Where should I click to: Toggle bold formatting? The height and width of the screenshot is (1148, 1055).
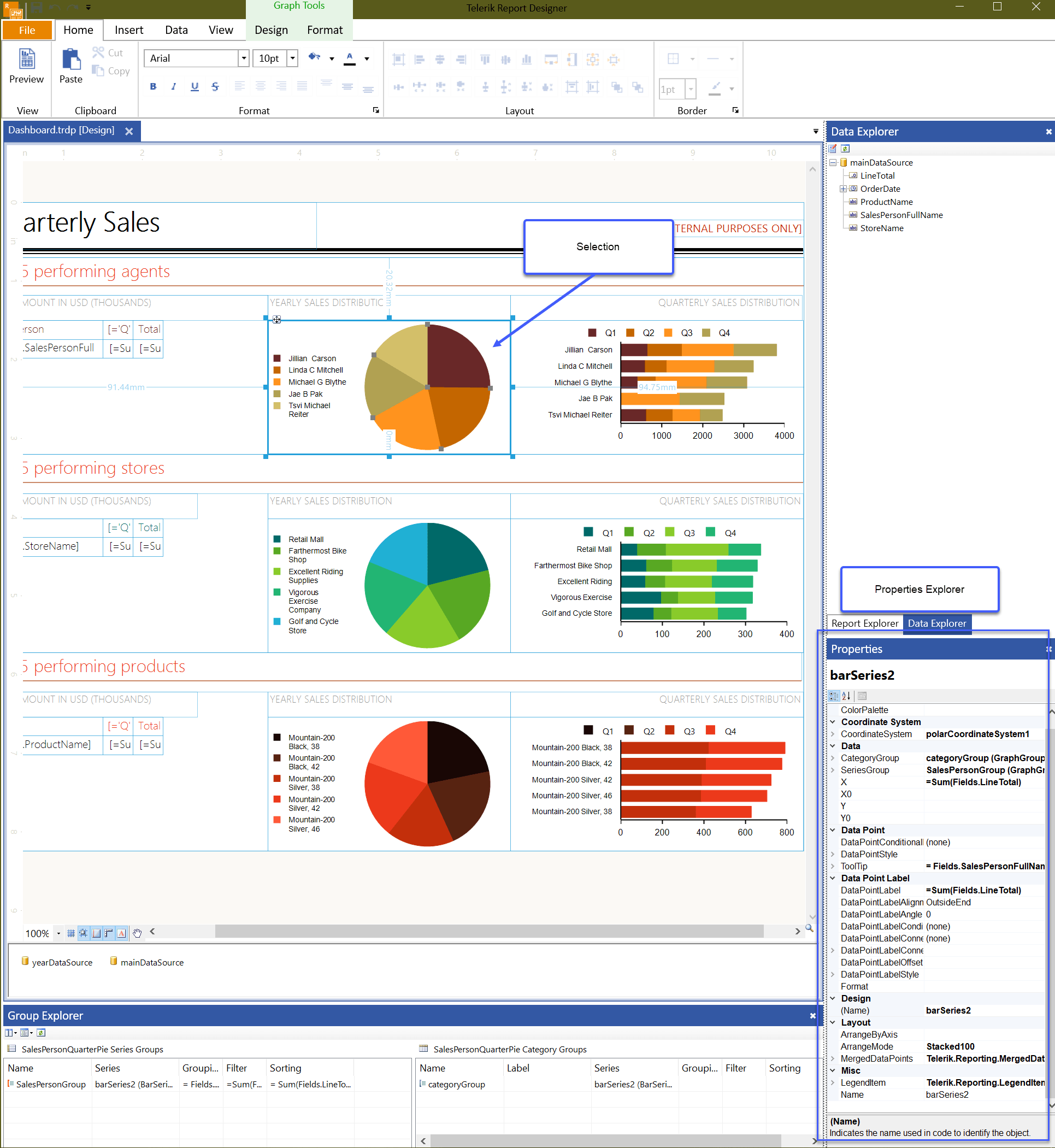(x=152, y=86)
